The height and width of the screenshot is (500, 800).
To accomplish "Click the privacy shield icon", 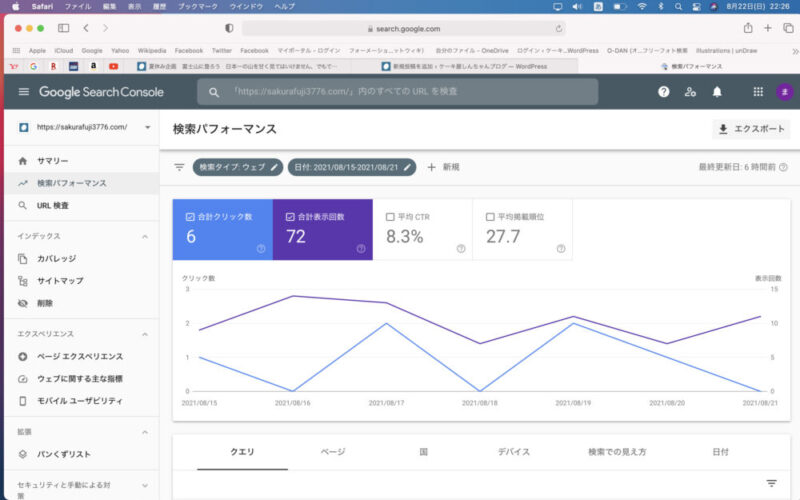I will (x=229, y=28).
